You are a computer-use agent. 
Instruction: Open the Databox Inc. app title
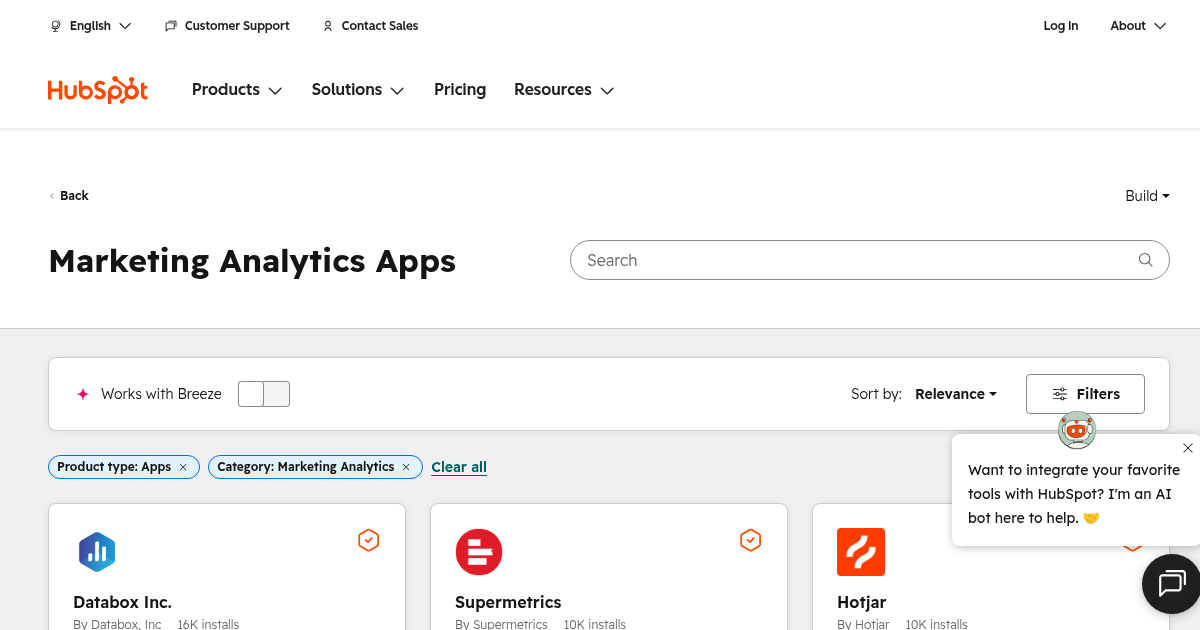[123, 602]
